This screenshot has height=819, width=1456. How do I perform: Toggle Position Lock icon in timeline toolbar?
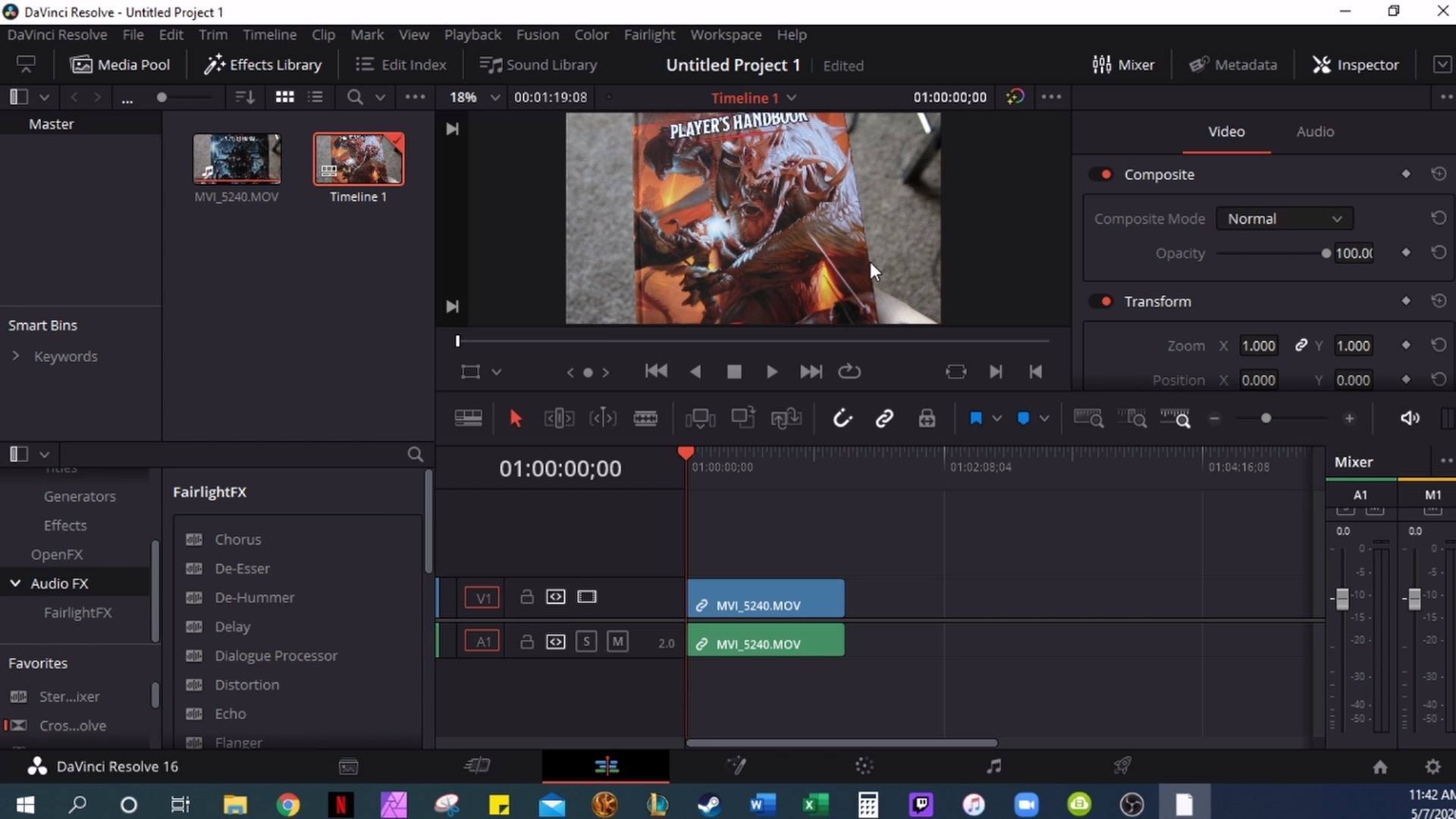coord(927,419)
